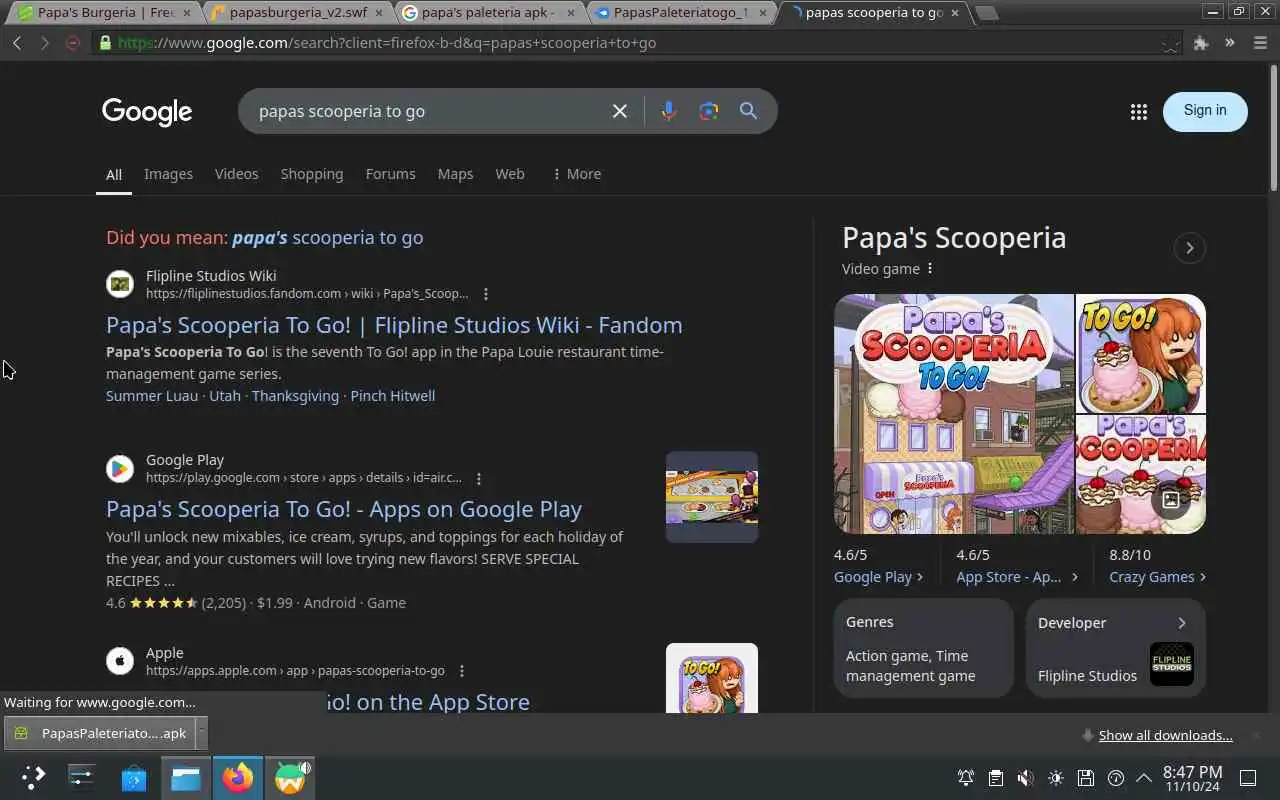Switch to Firefox in the taskbar

[238, 777]
